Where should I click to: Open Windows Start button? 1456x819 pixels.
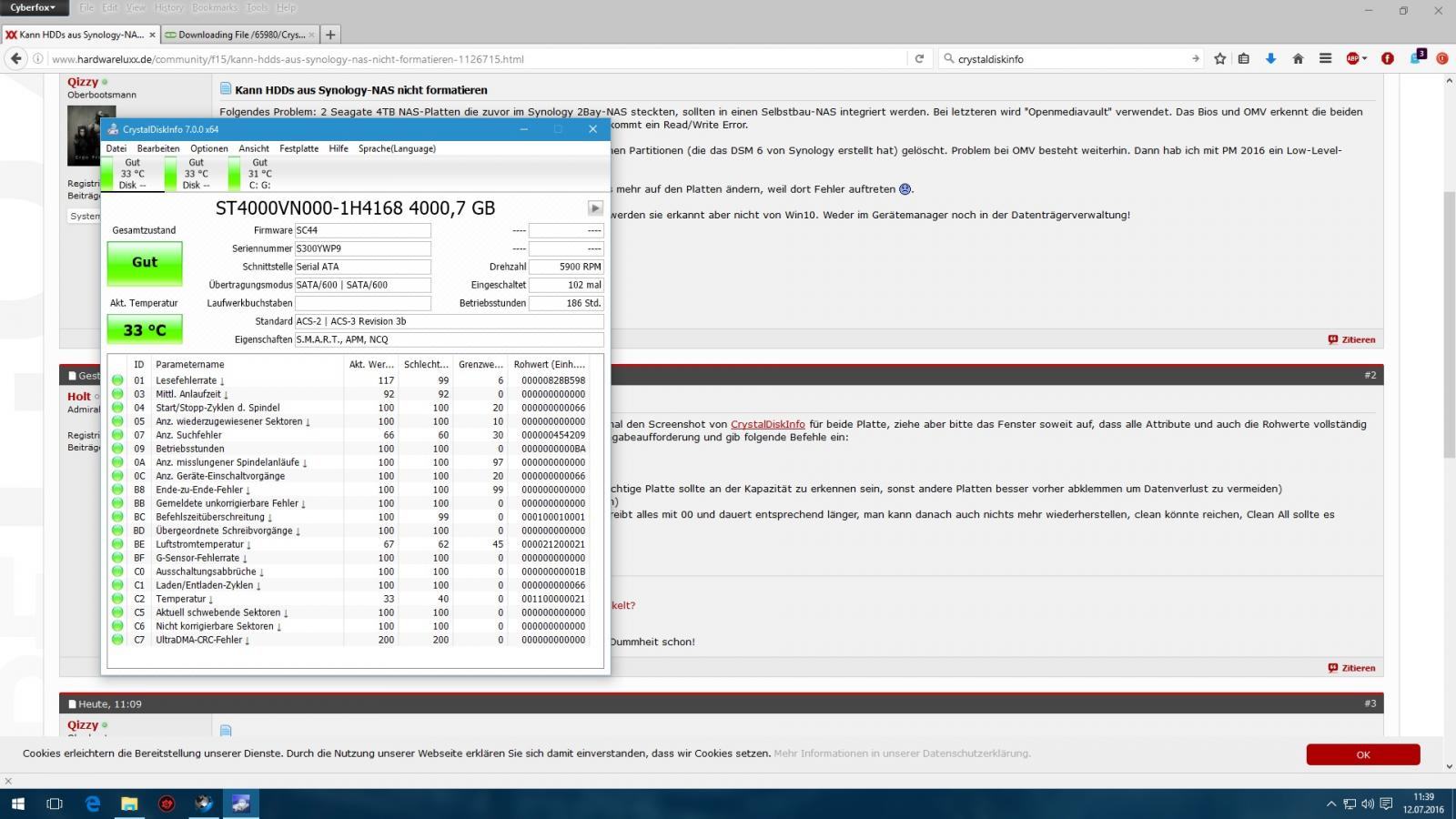[18, 804]
